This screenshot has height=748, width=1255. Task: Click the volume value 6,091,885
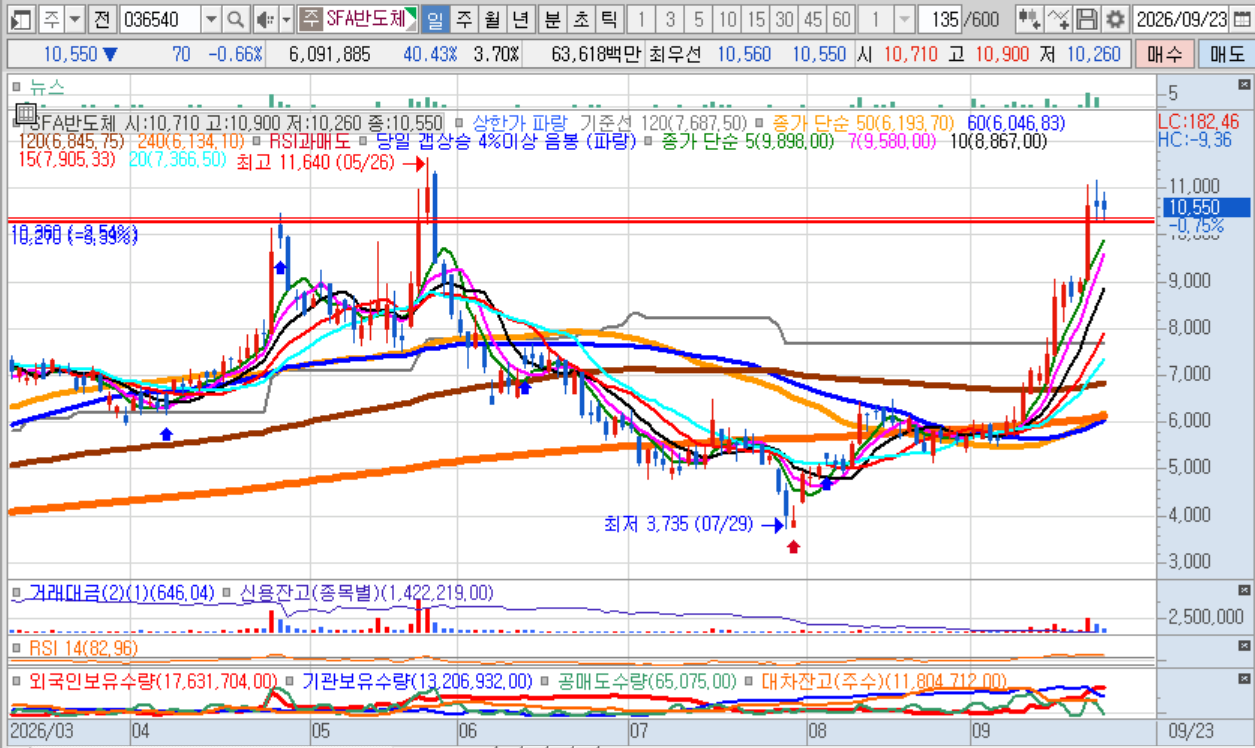(x=329, y=54)
